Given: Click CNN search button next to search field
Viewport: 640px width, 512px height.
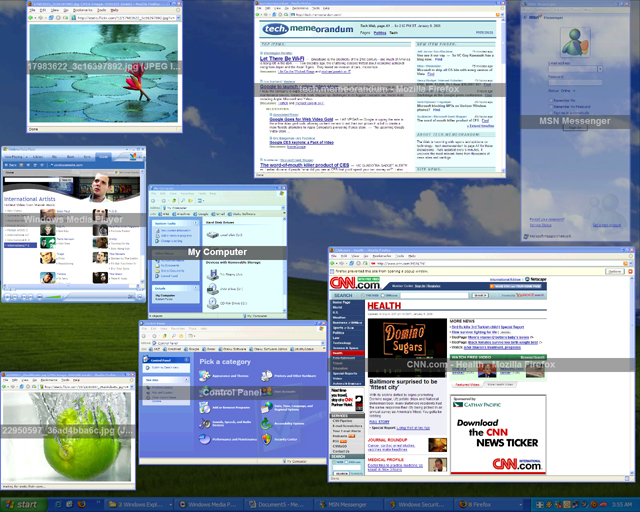Looking at the screenshot, I should point(480,295).
